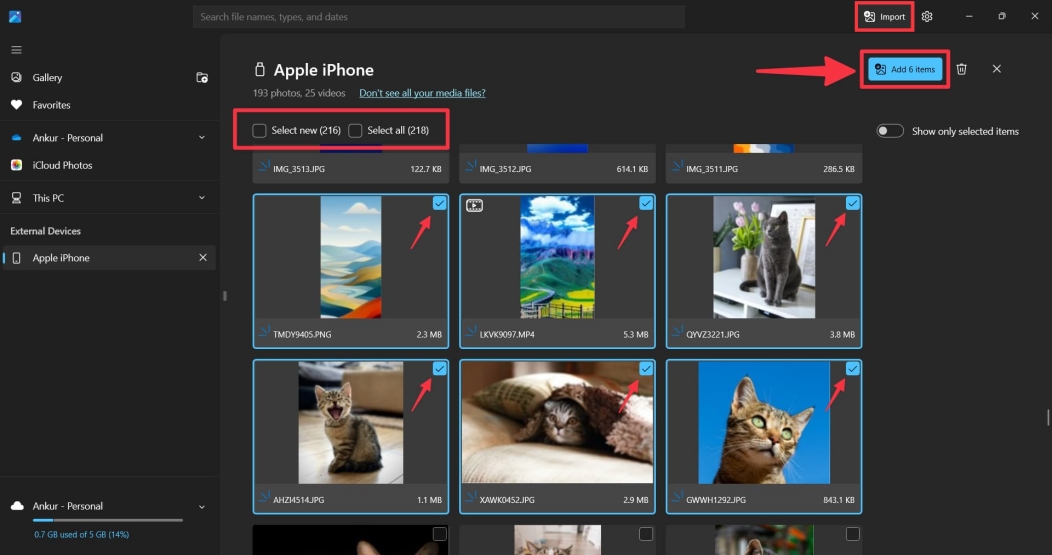Expand the This PC chevron

202,198
